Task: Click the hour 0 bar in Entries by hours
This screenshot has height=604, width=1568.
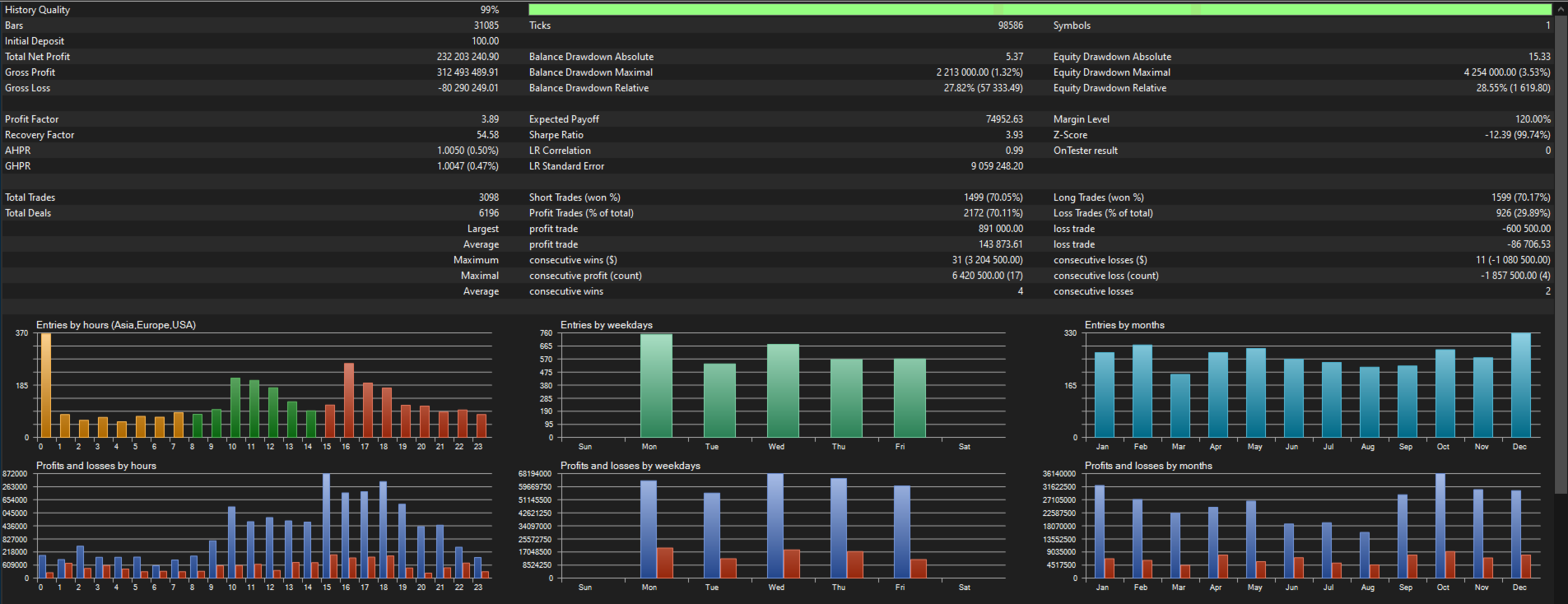Action: pos(46,385)
